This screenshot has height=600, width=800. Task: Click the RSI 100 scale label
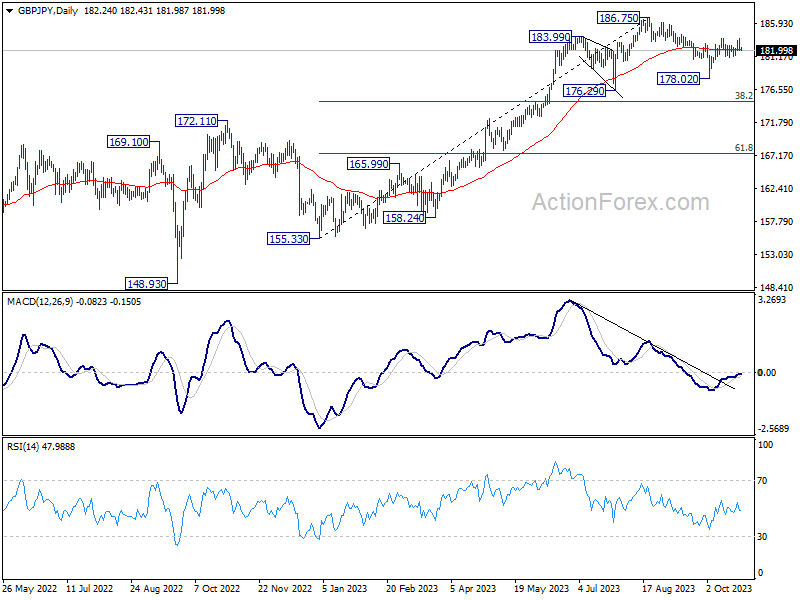click(765, 444)
